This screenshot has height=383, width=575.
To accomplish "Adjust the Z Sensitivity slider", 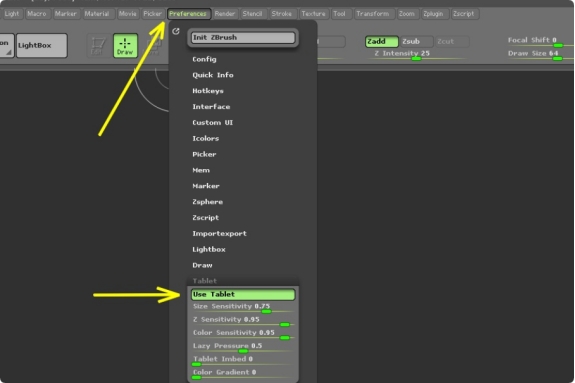I will [243, 321].
